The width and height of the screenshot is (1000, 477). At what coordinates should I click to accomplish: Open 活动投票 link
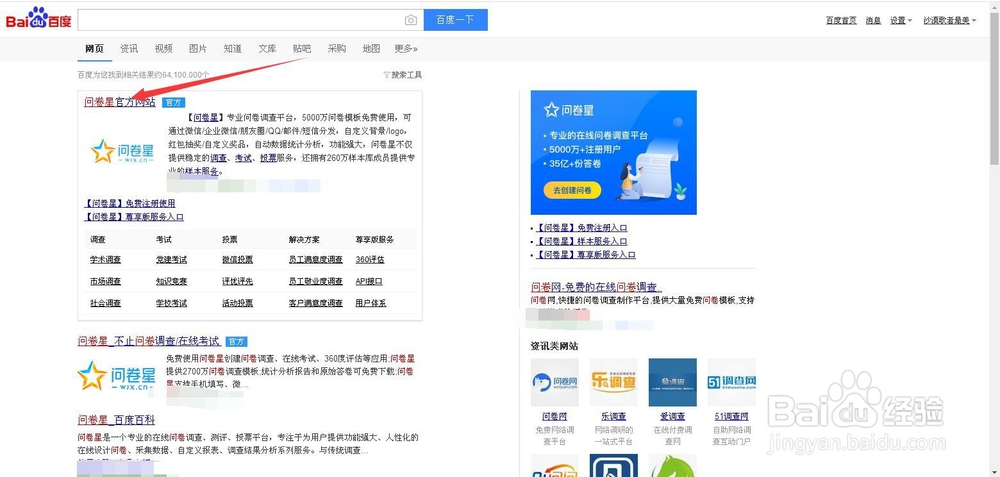pyautogui.click(x=237, y=303)
